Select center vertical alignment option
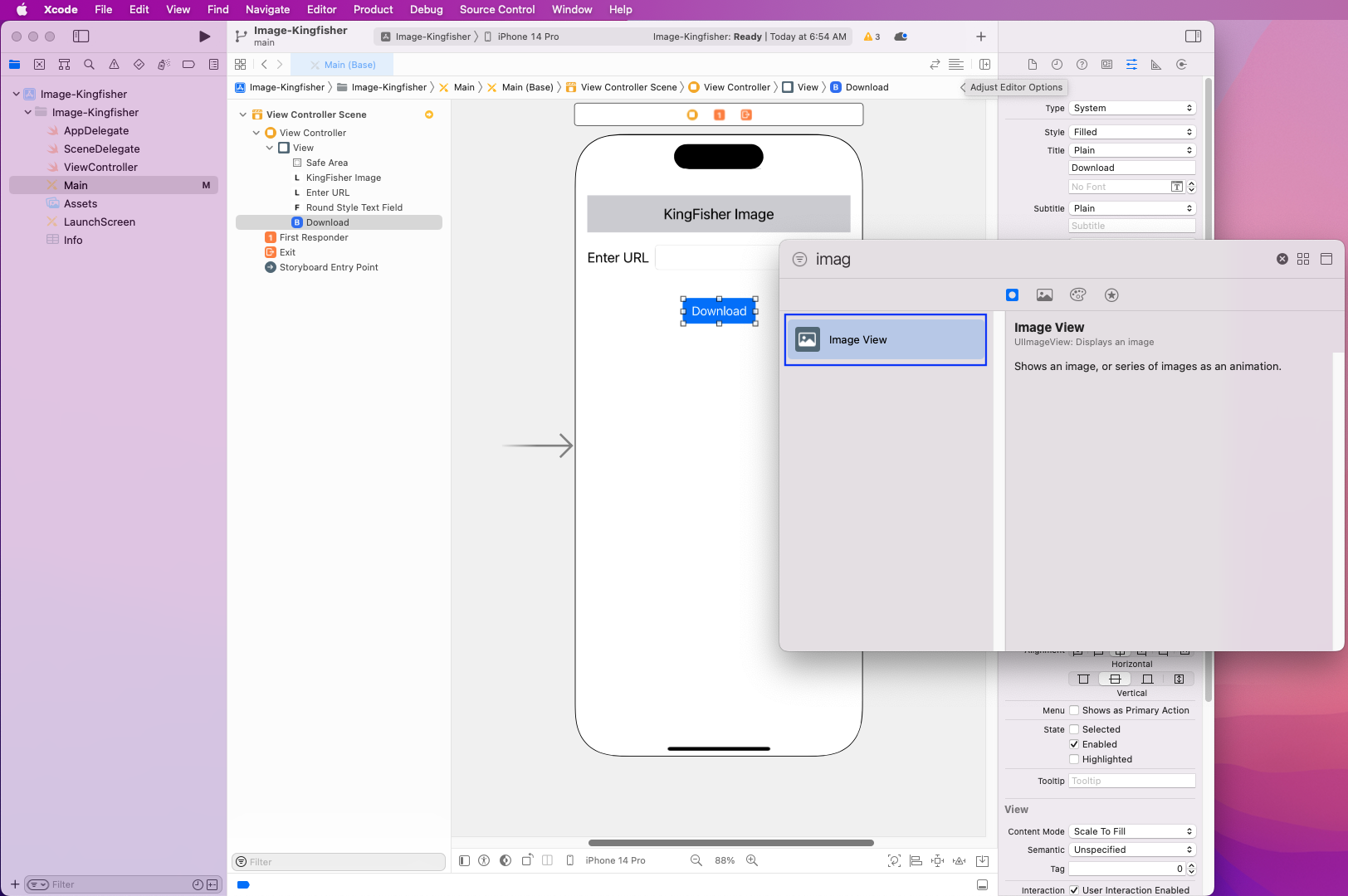The width and height of the screenshot is (1348, 896). [1115, 679]
